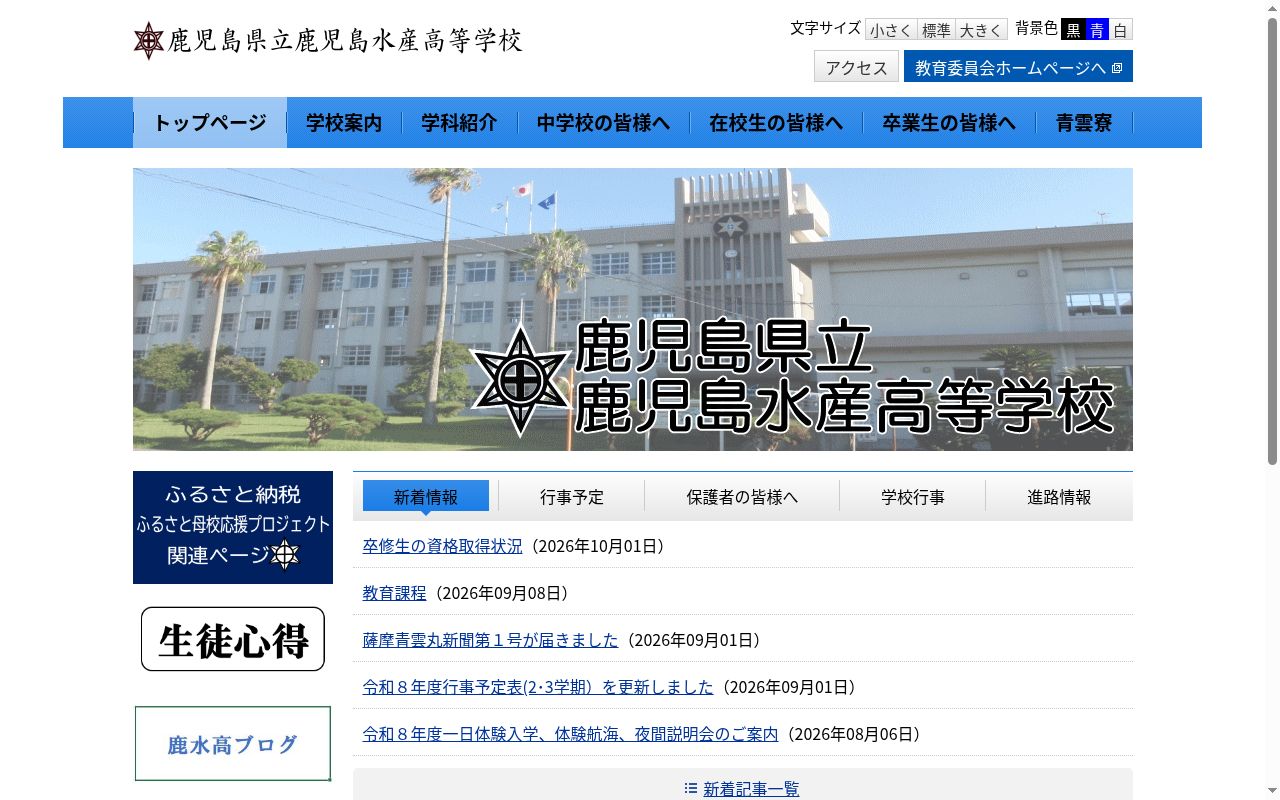This screenshot has width=1280, height=800.
Task: Open the 教育課程 article link
Action: point(395,593)
